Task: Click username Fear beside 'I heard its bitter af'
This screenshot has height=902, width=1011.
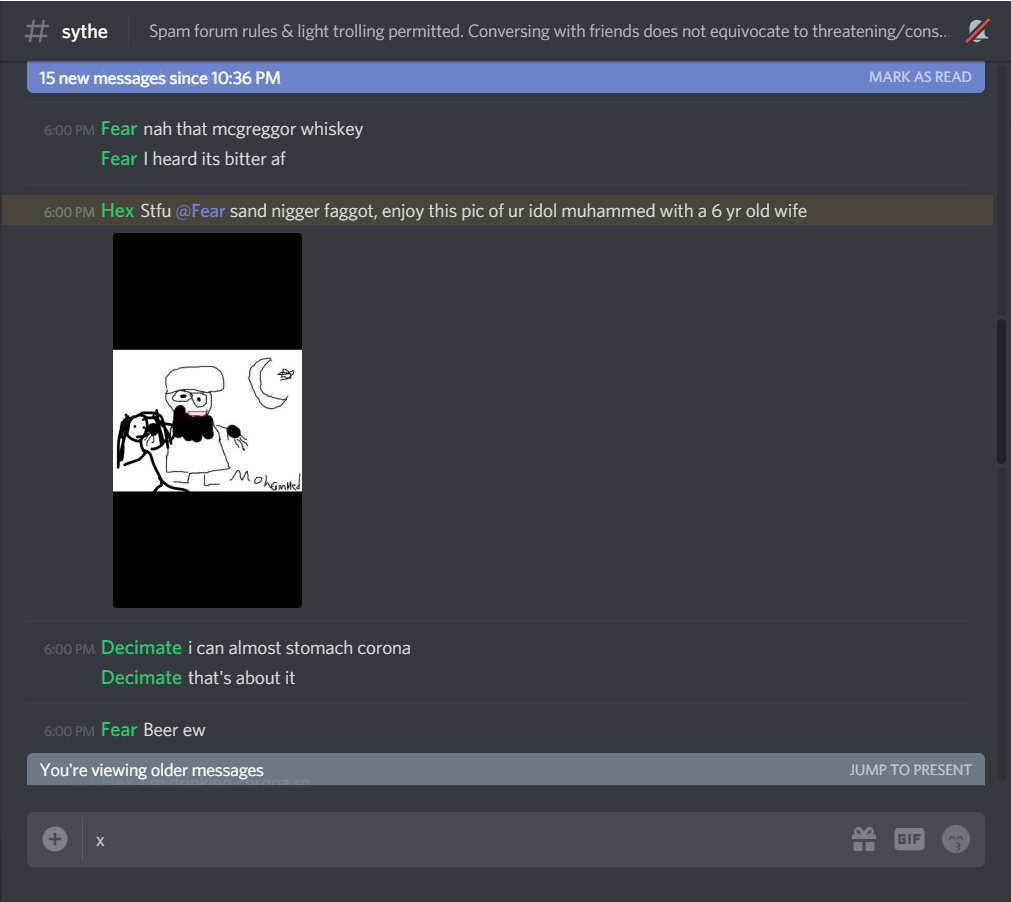Action: click(119, 159)
